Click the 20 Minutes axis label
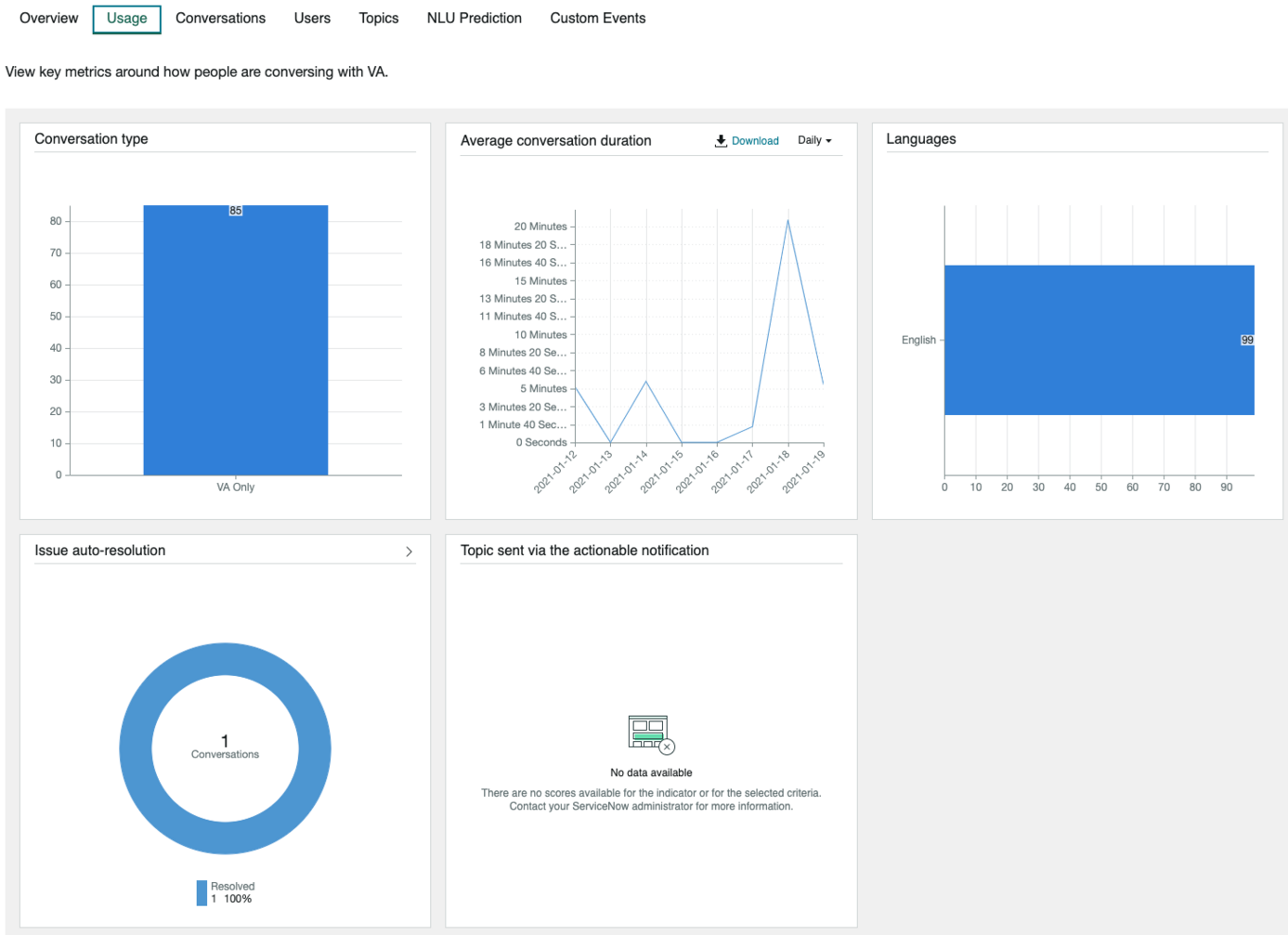 pyautogui.click(x=540, y=227)
